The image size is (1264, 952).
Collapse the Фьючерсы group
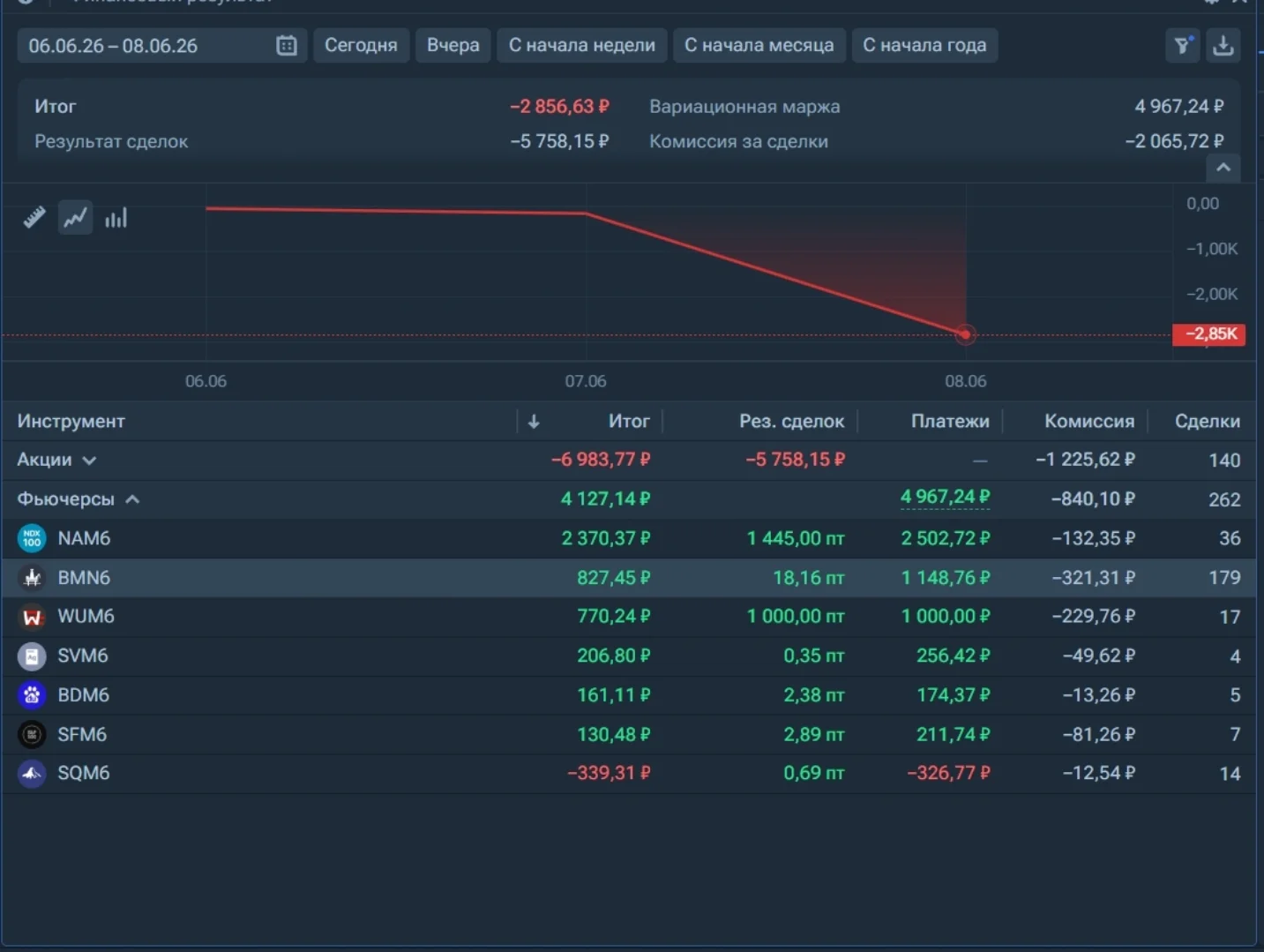coord(132,499)
